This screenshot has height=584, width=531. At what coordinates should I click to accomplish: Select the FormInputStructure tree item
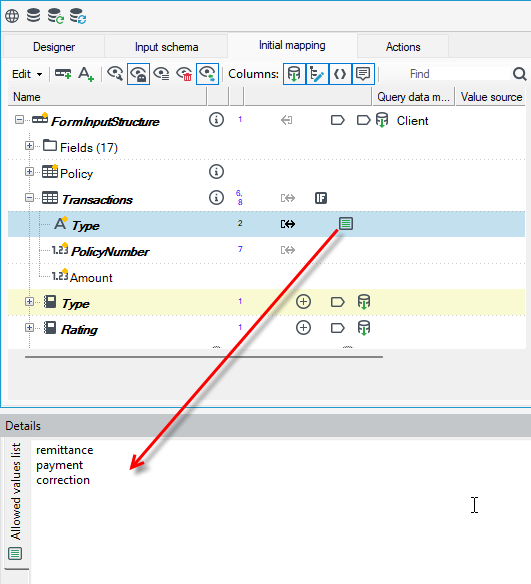click(x=105, y=121)
